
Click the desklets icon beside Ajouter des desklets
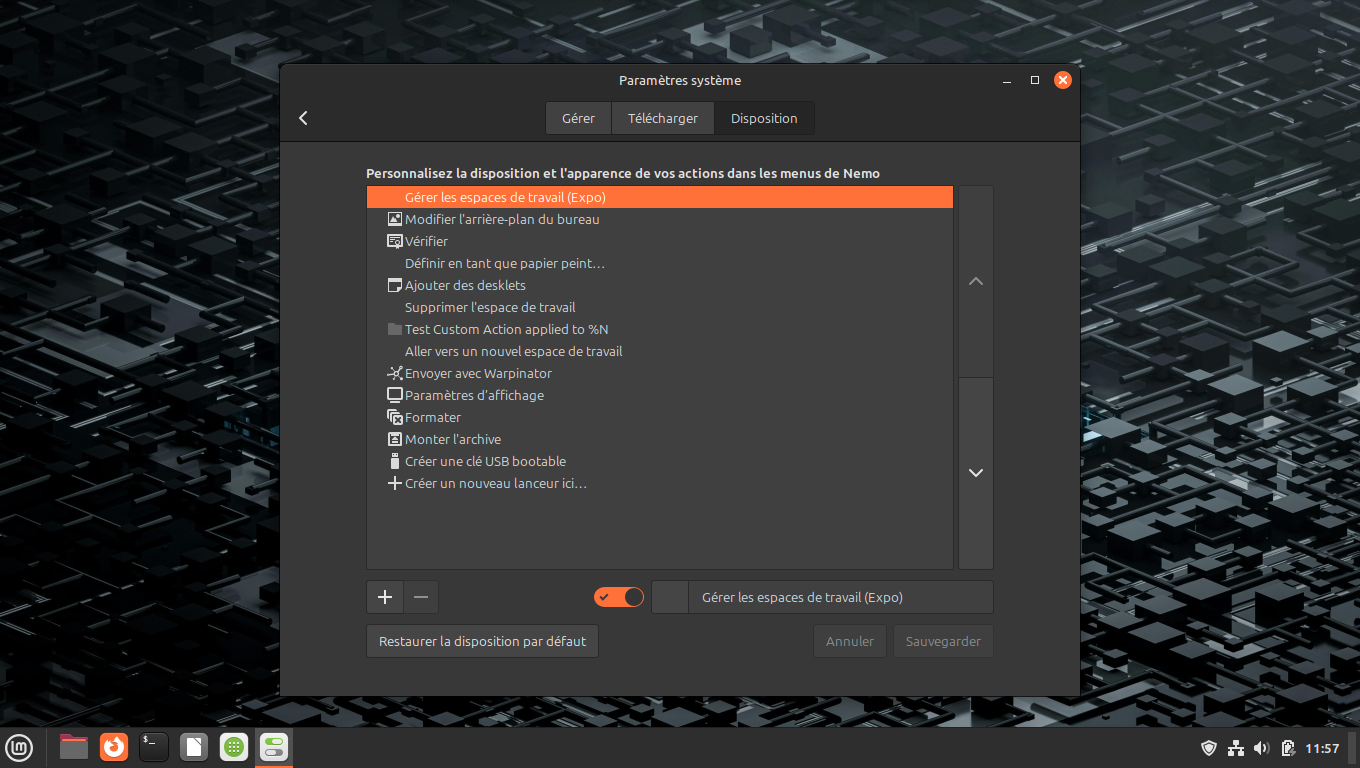[394, 285]
